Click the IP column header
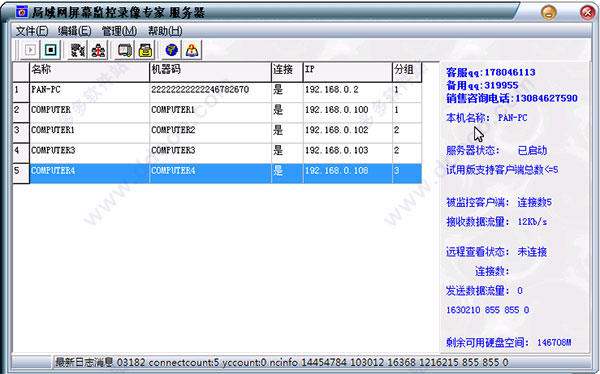 pyautogui.click(x=348, y=72)
